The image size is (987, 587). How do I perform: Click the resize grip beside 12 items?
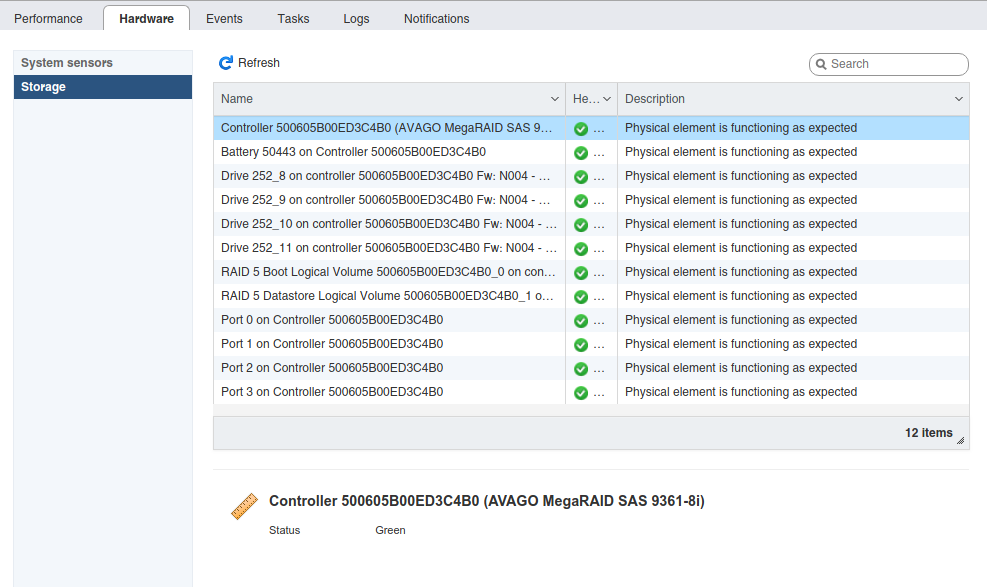pos(961,440)
